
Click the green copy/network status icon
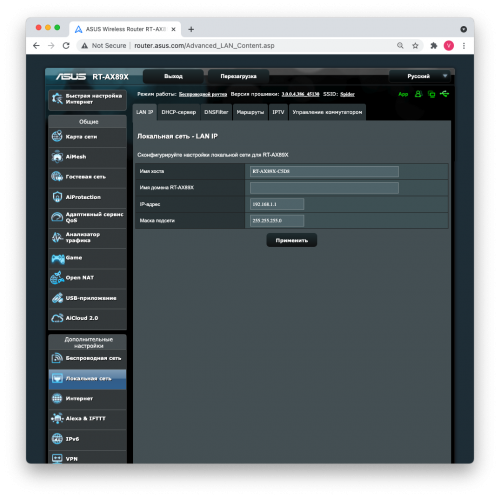tap(431, 94)
